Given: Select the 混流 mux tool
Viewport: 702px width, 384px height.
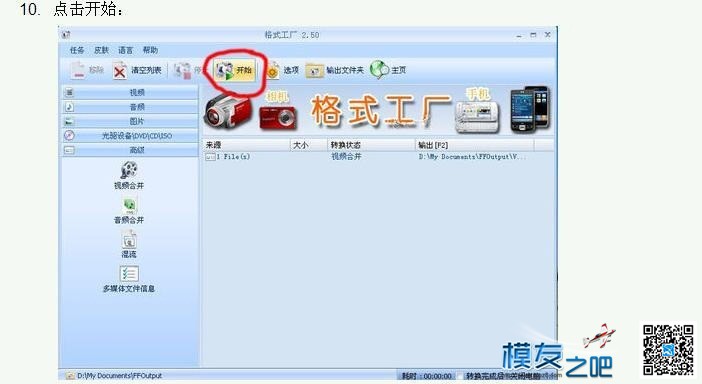Looking at the screenshot, I should (129, 244).
